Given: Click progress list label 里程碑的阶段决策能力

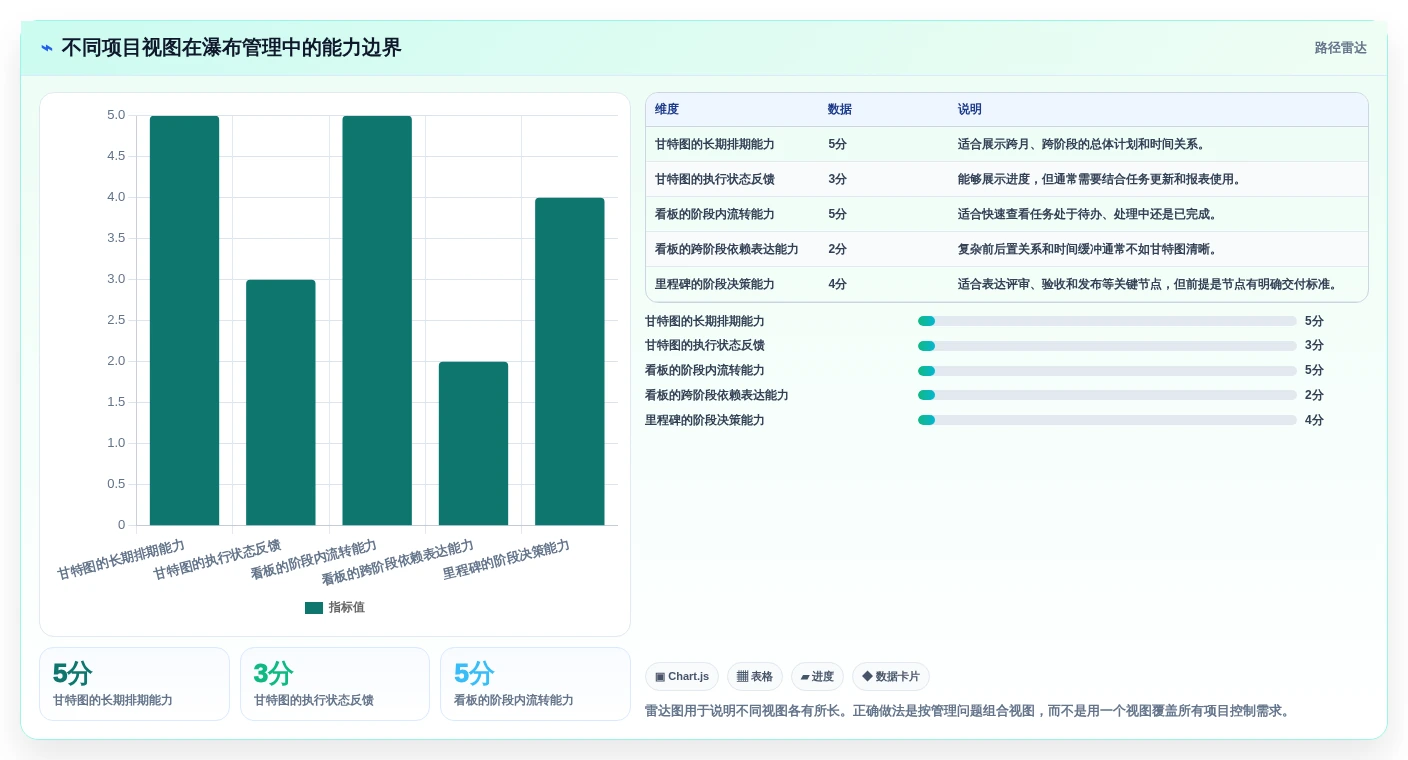Looking at the screenshot, I should pos(705,420).
